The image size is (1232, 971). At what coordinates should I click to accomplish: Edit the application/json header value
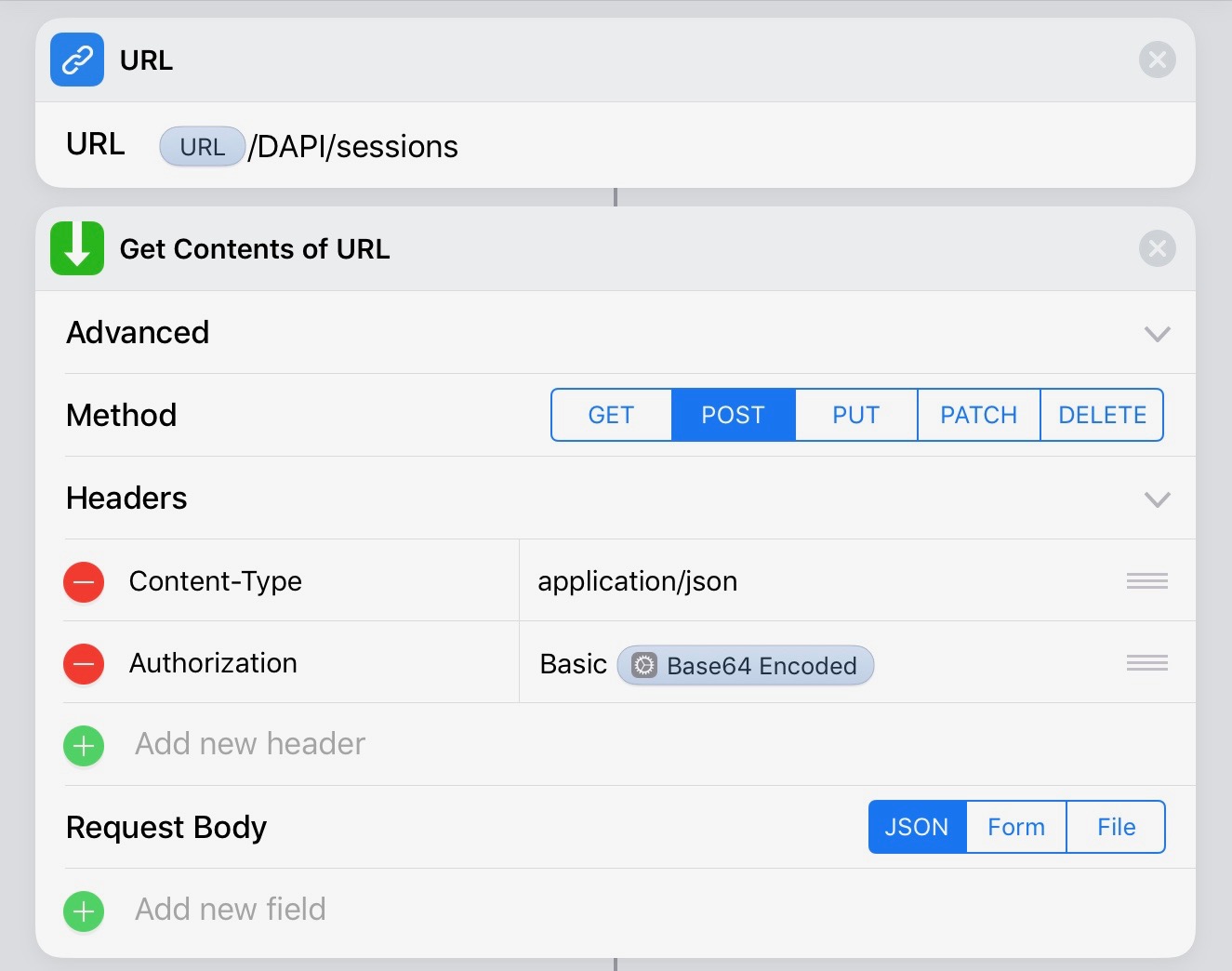(x=638, y=581)
